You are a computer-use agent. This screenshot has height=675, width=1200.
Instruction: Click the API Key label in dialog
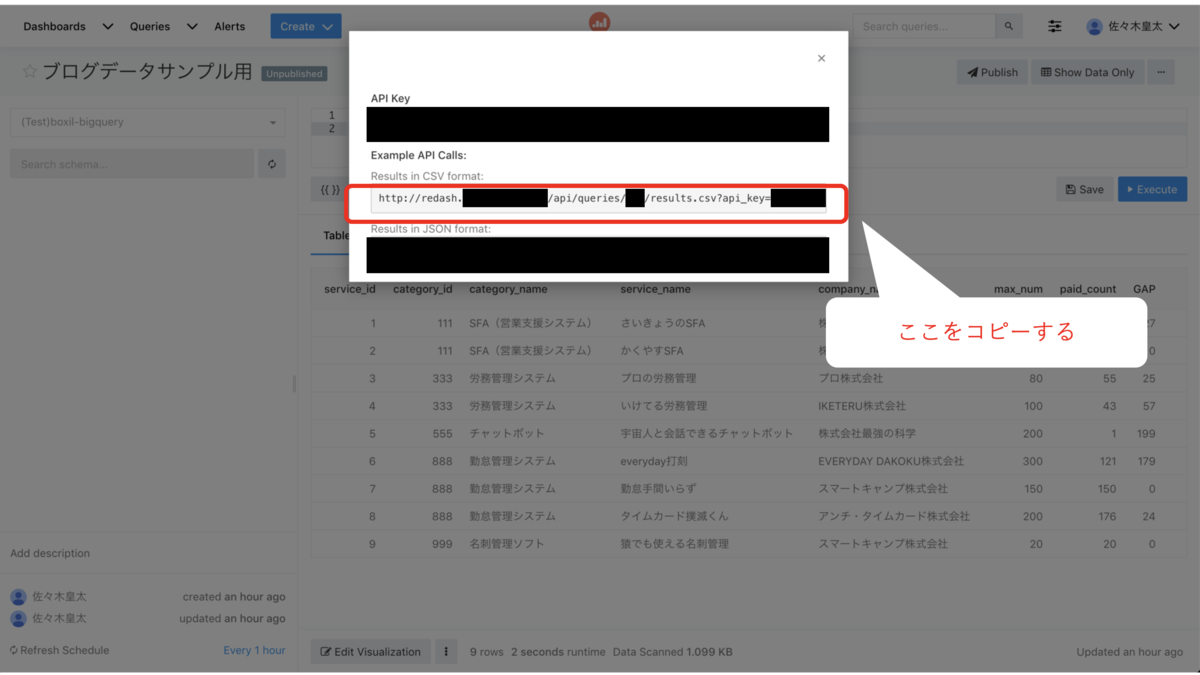tap(390, 99)
